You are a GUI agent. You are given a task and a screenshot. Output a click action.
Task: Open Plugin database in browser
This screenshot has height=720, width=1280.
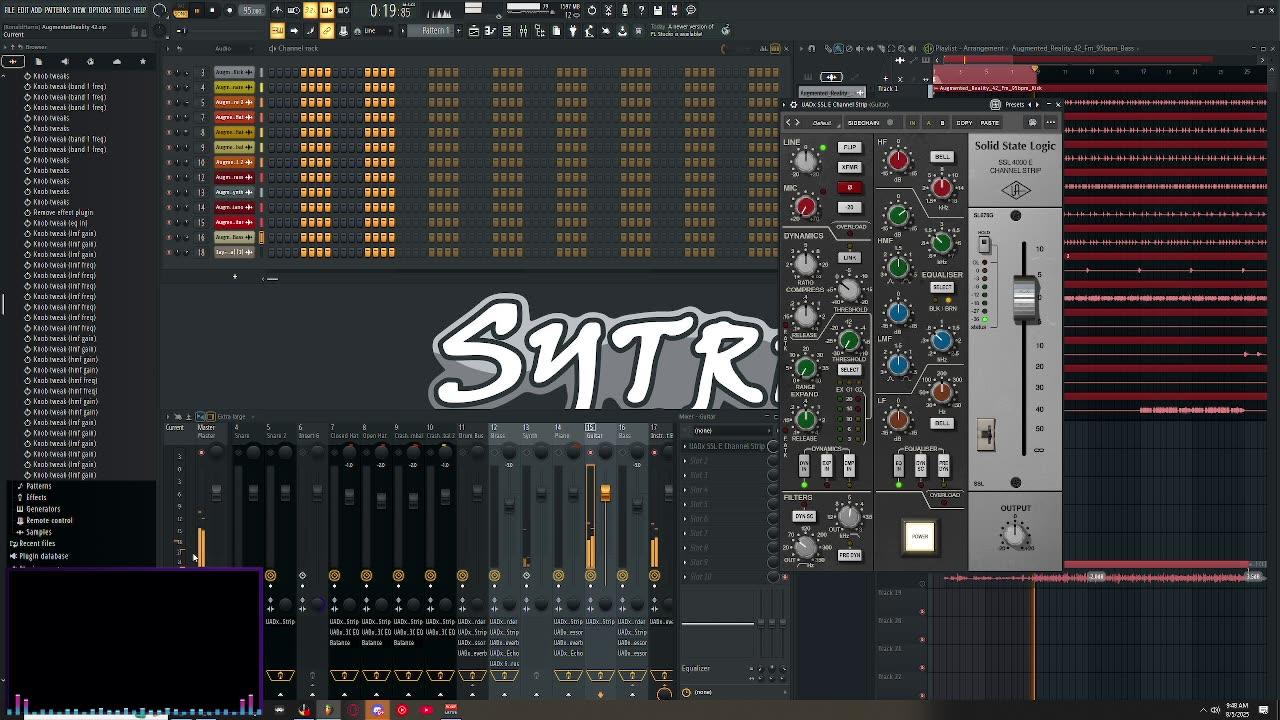(x=43, y=556)
